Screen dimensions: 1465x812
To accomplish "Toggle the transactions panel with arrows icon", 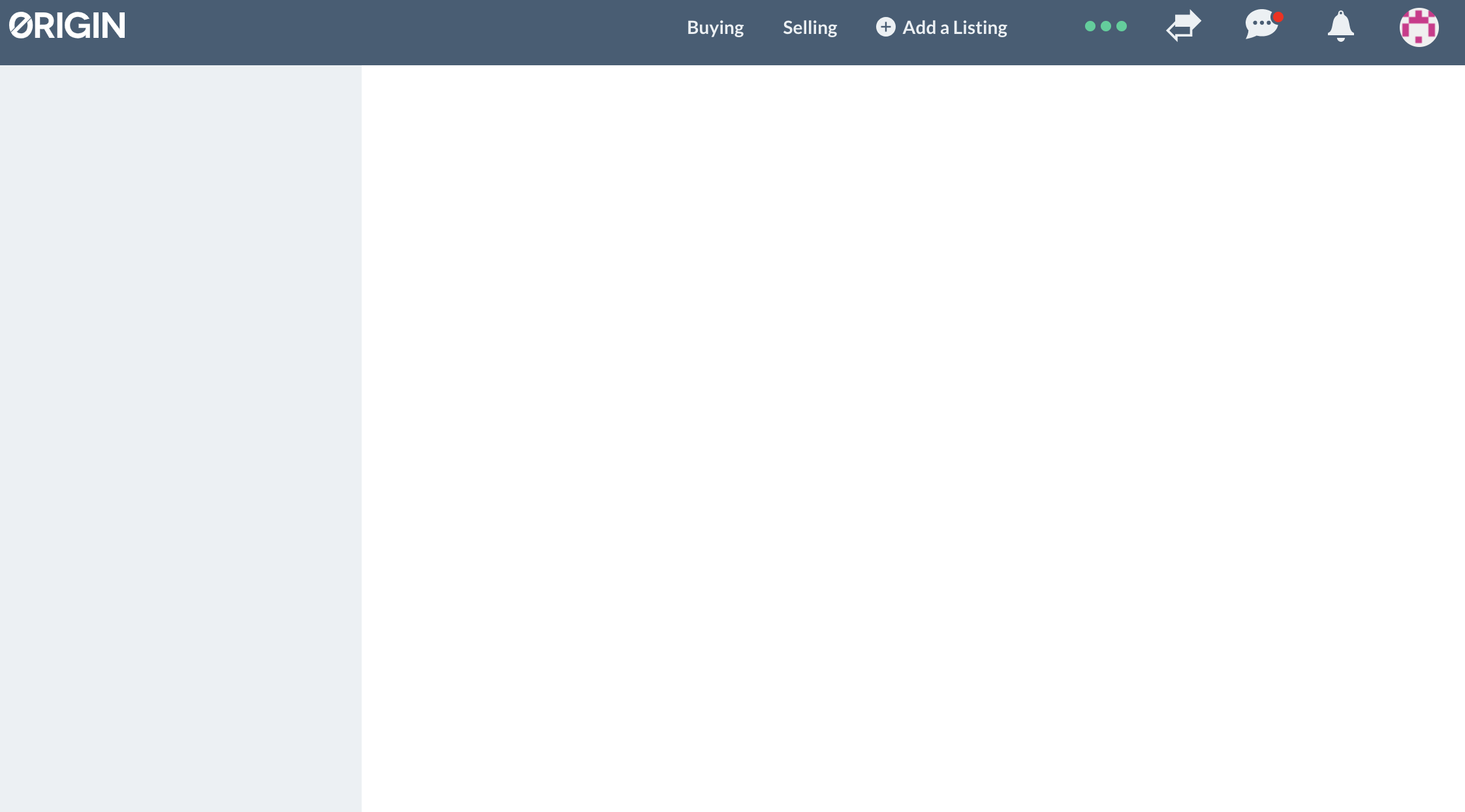I will 1183,27.
